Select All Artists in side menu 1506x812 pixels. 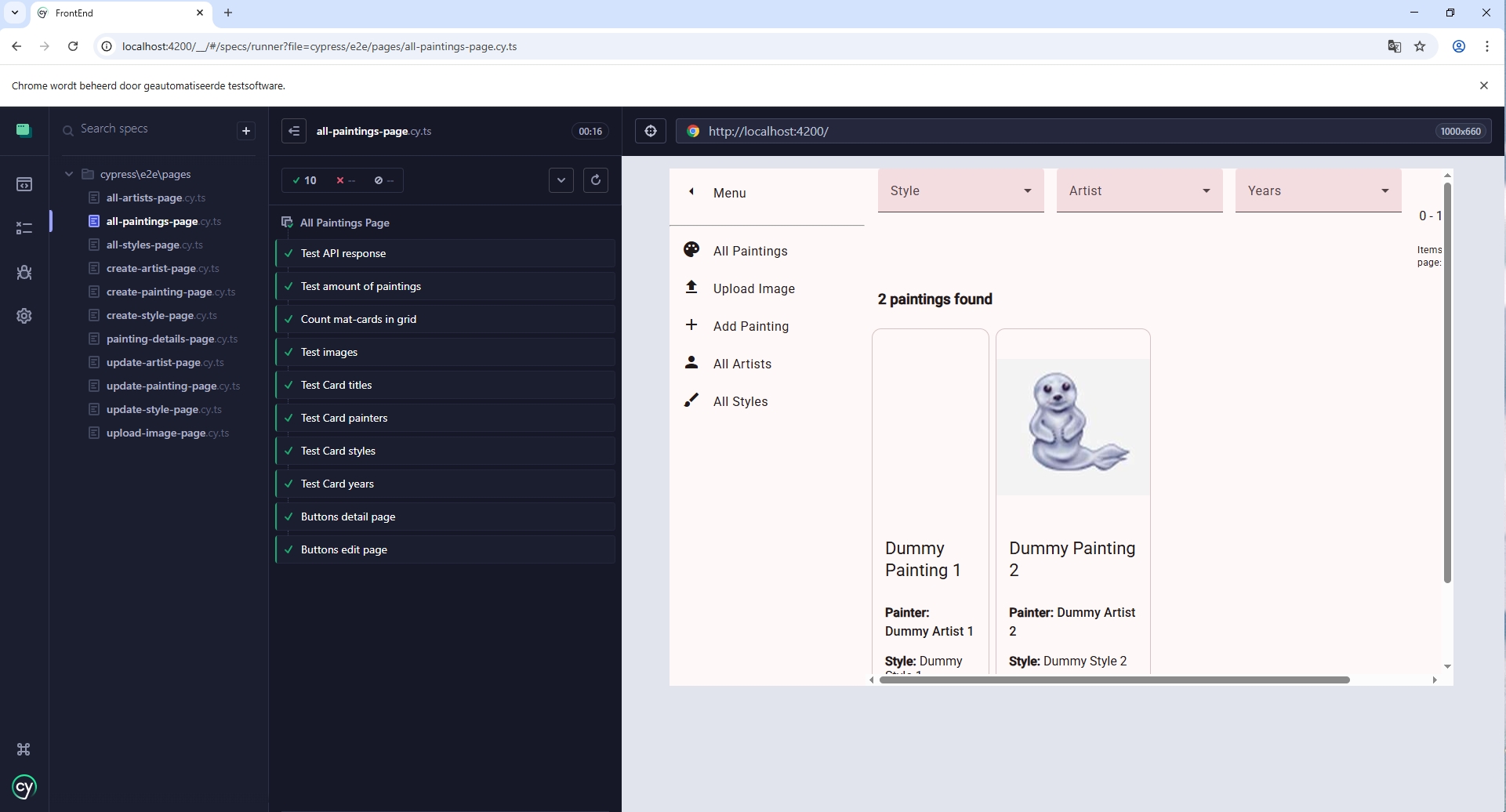[x=742, y=364]
